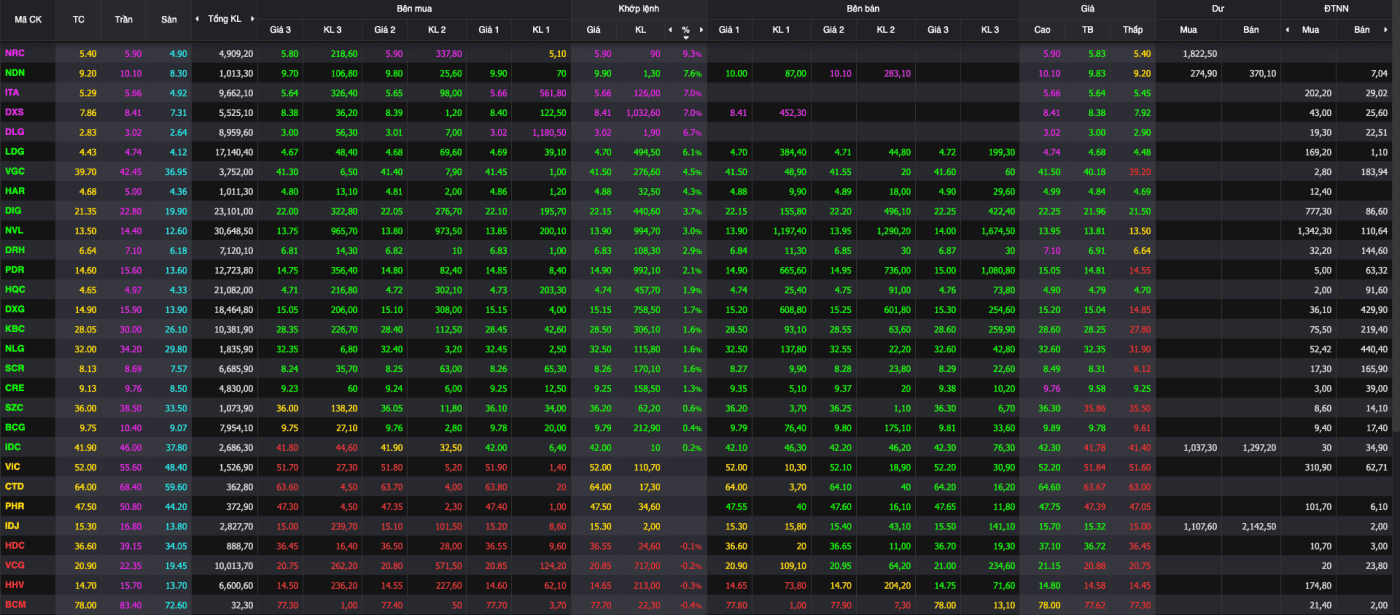Open the LDG stock symbol
Image resolution: width=1400 pixels, height=615 pixels.
(x=14, y=151)
